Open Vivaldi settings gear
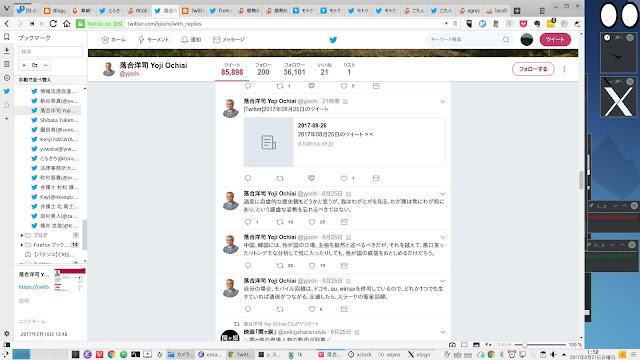This screenshot has width=640, height=360. point(7,333)
